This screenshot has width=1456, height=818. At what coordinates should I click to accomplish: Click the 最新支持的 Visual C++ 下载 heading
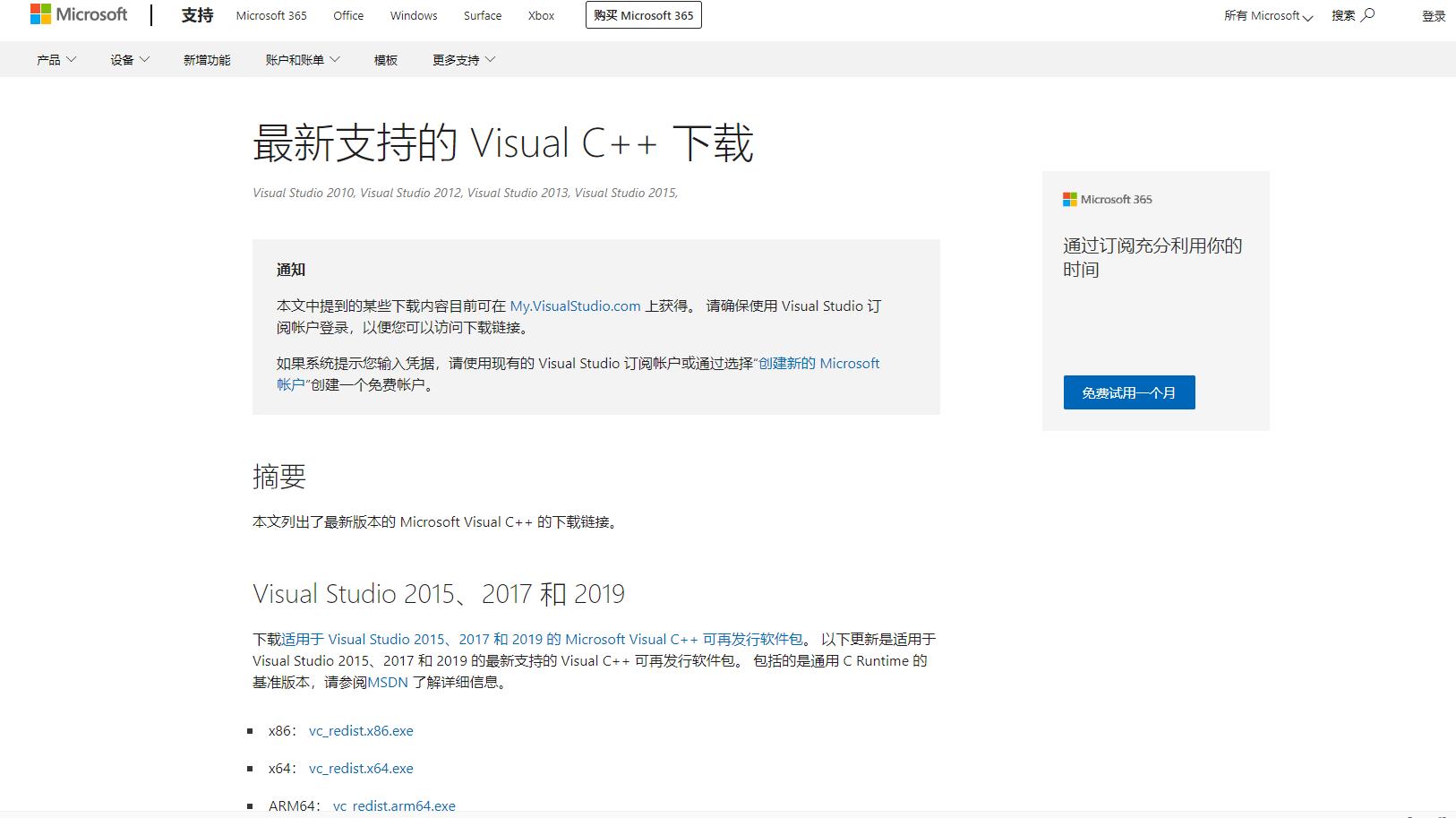pyautogui.click(x=503, y=143)
